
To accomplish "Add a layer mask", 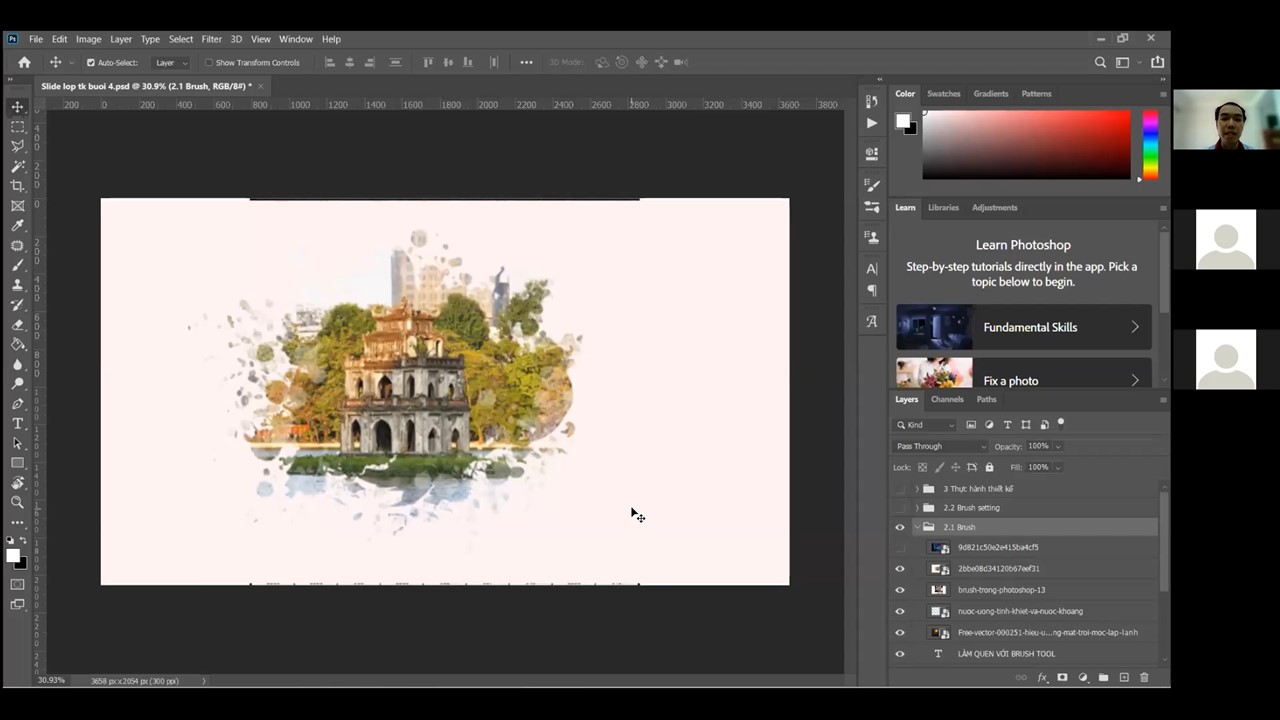I will 1062,678.
